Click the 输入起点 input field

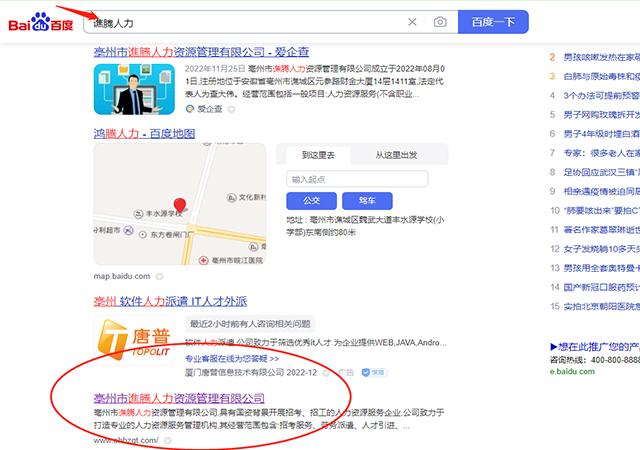[357, 179]
